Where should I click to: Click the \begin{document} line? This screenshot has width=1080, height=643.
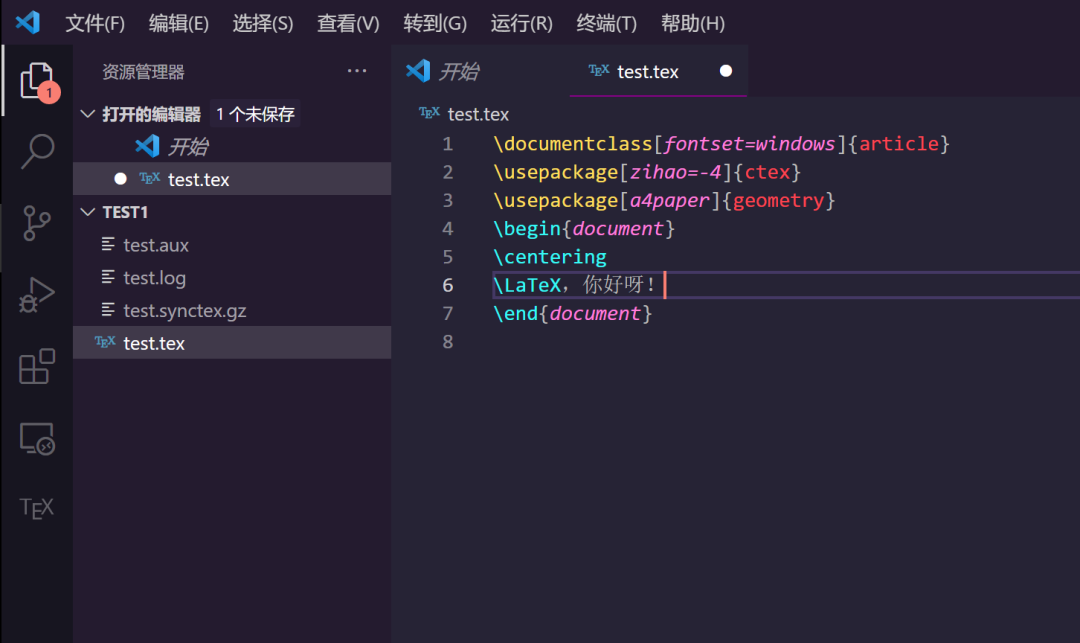[584, 229]
